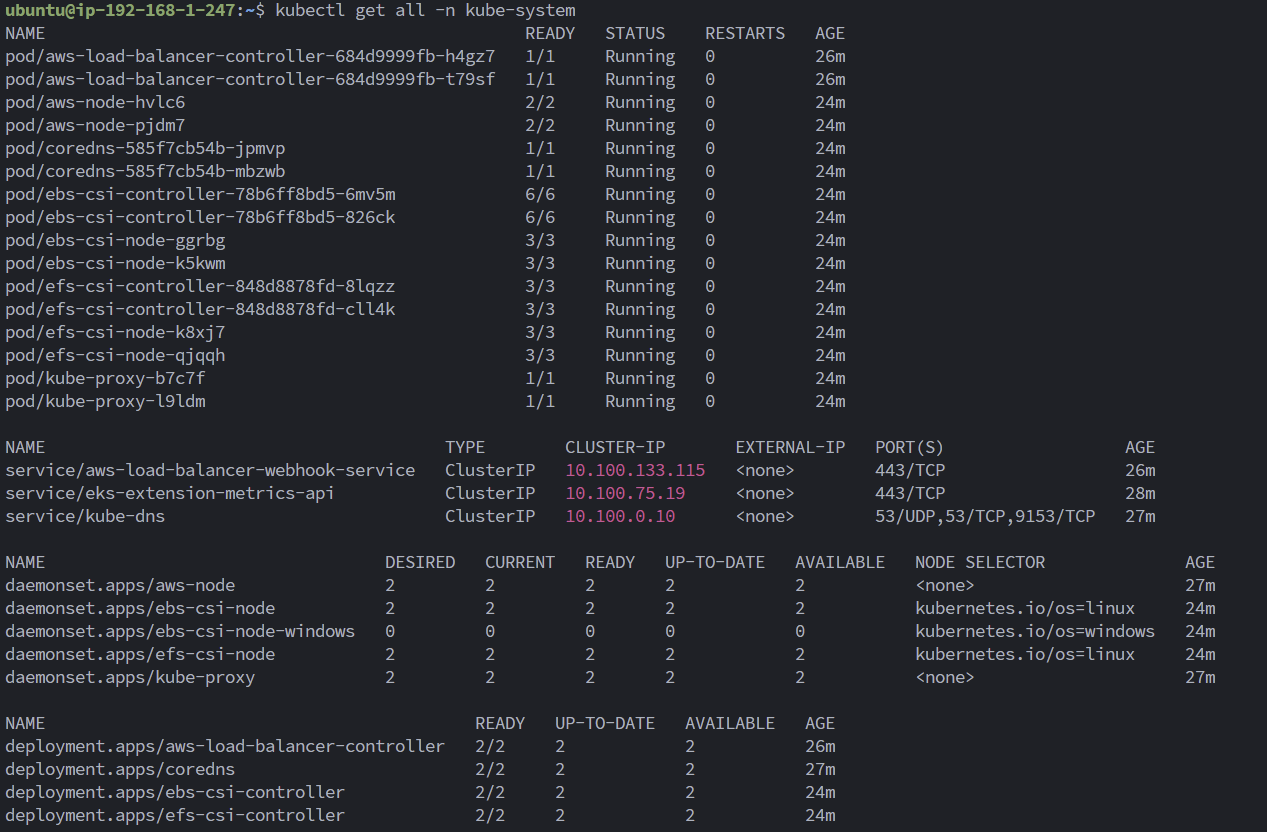
Task: Select deployment.apps/coredns
Action: (120, 769)
